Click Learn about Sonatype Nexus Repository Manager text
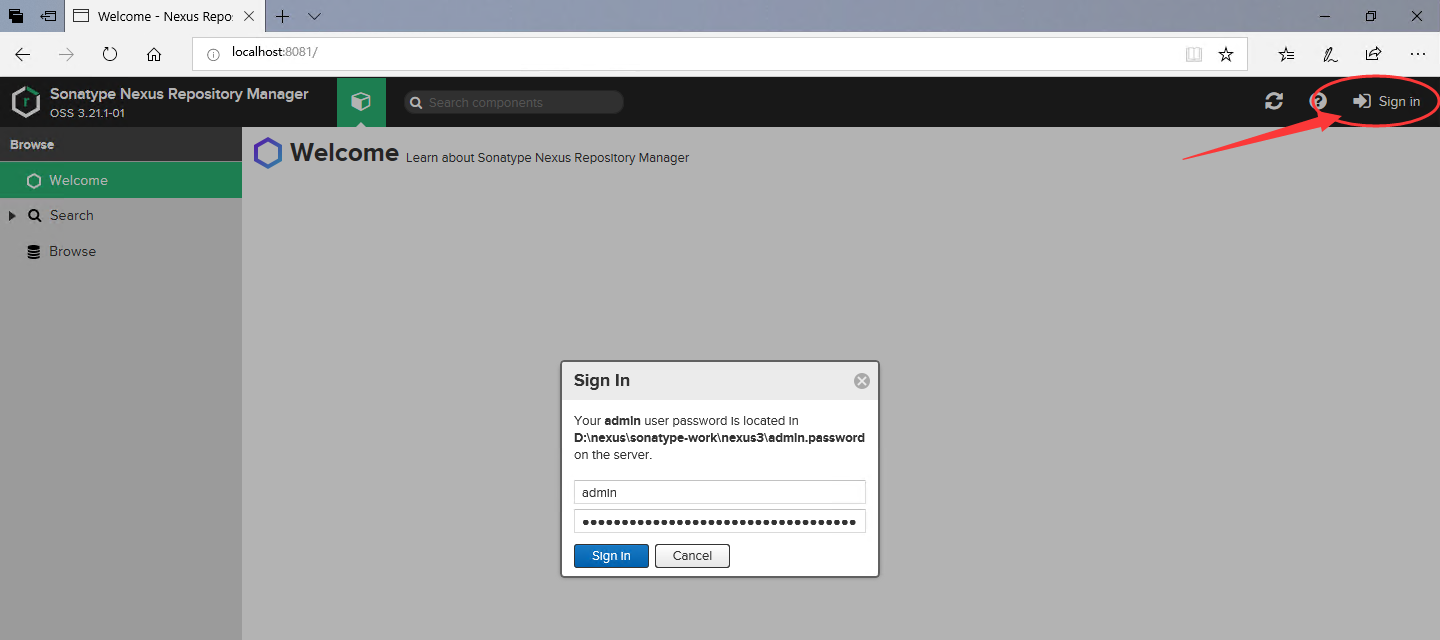 (x=547, y=158)
